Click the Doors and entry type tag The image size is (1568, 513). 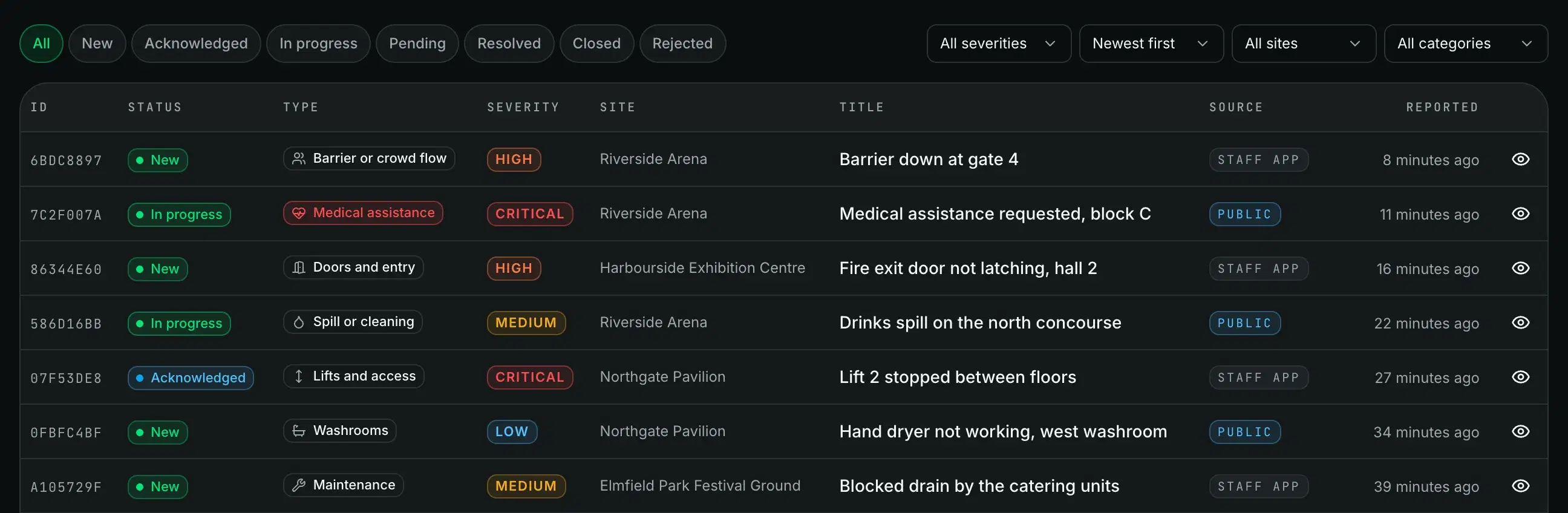tap(353, 267)
